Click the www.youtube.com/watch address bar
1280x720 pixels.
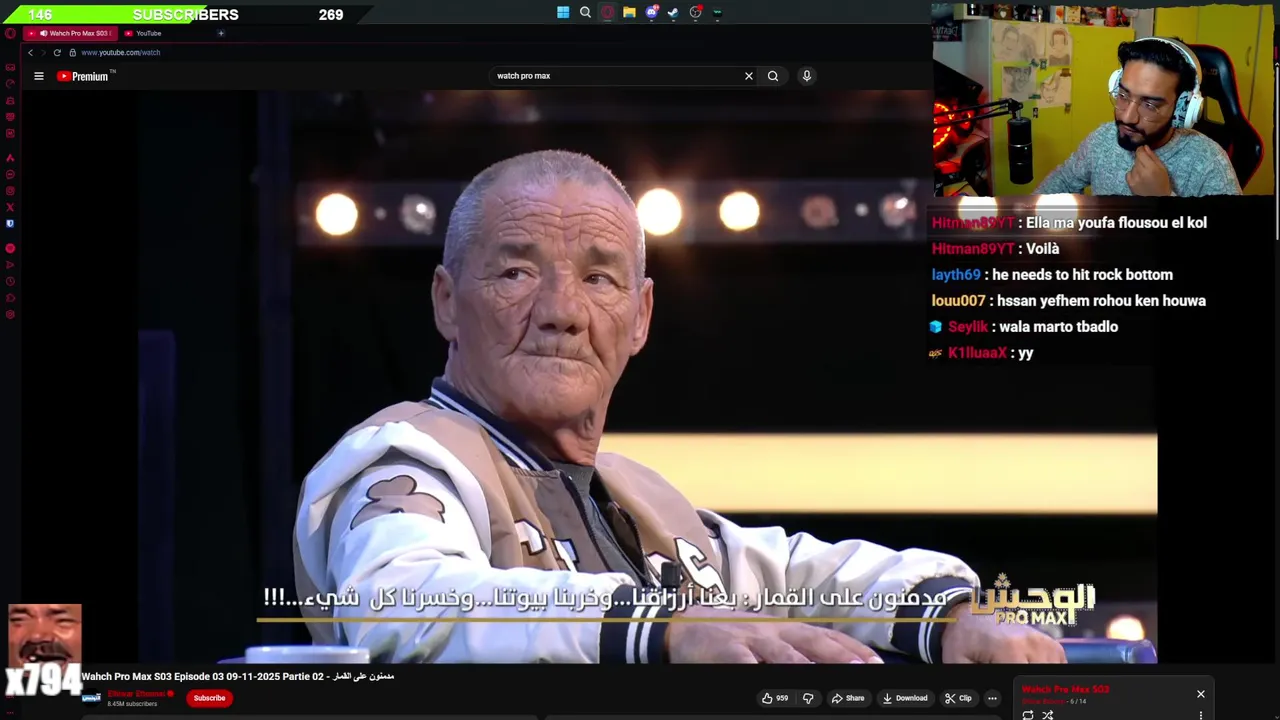[x=120, y=52]
